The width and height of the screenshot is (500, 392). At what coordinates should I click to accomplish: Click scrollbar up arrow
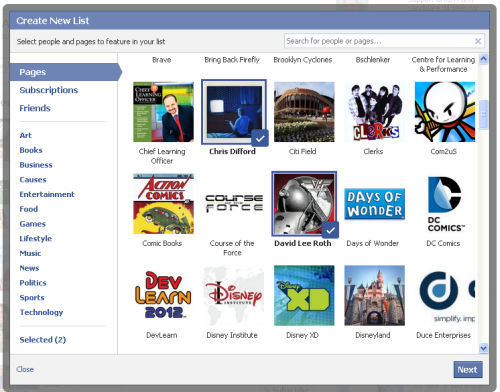(483, 59)
